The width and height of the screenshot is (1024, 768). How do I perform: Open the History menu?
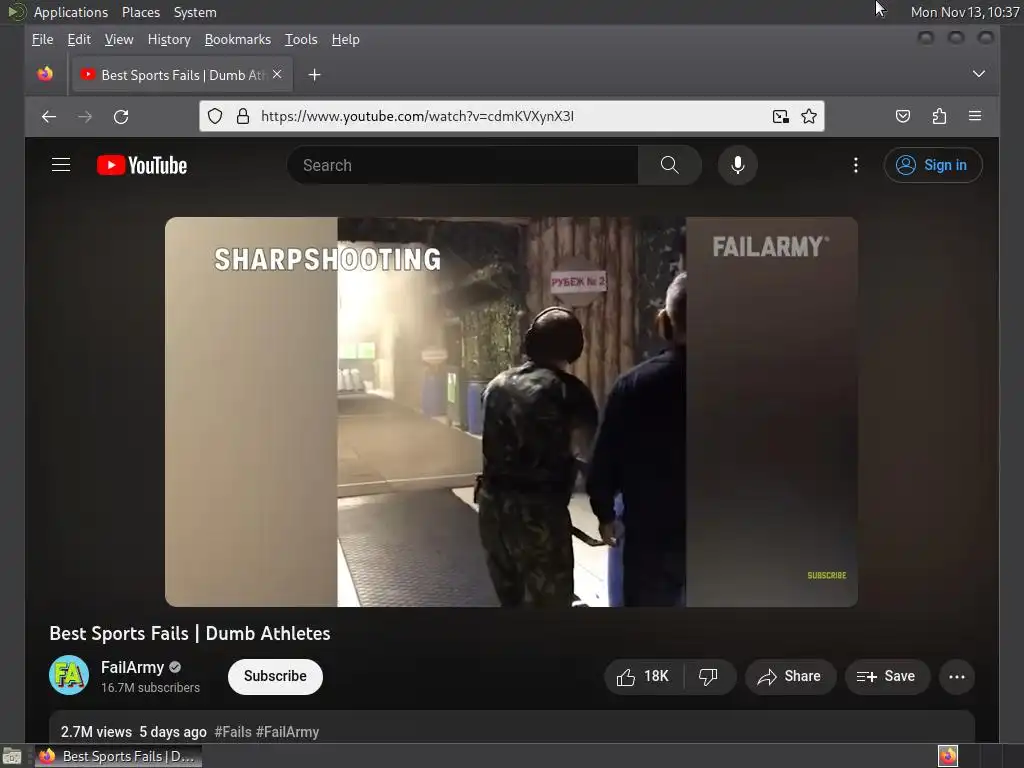coord(169,39)
